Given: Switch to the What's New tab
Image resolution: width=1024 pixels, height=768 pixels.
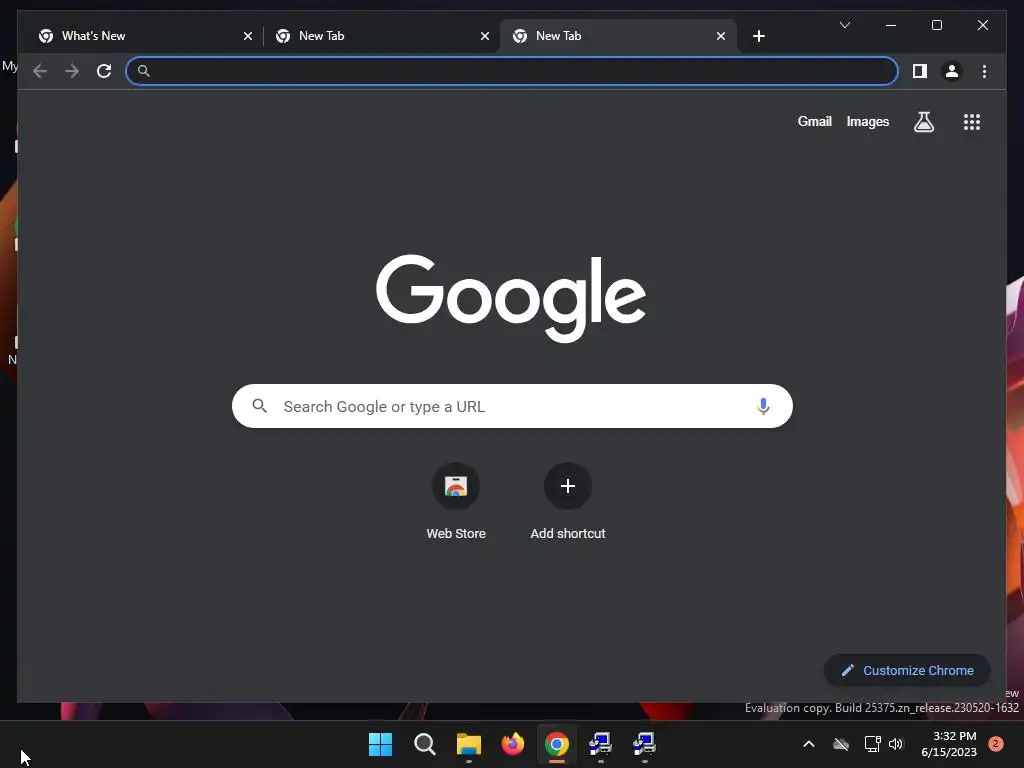Looking at the screenshot, I should 144,36.
